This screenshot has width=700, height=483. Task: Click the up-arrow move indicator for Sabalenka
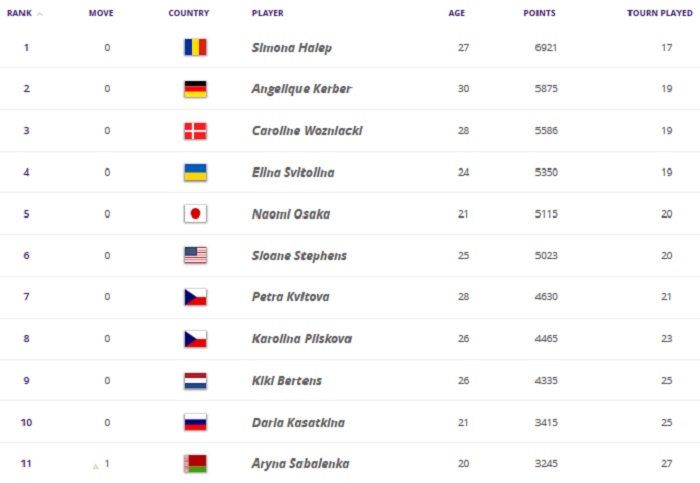tap(96, 465)
